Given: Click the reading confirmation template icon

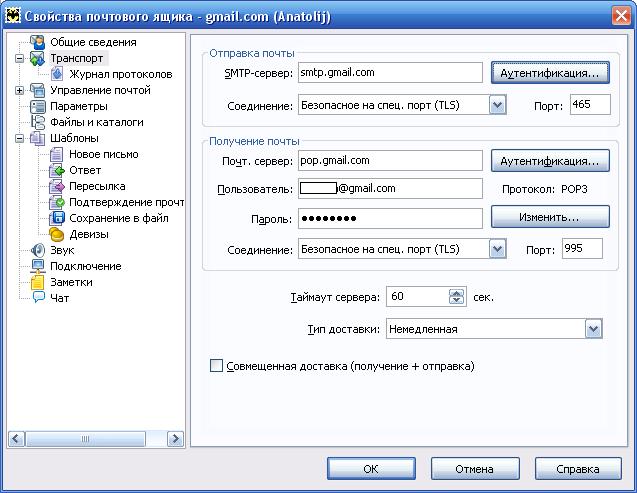Looking at the screenshot, I should point(57,202).
